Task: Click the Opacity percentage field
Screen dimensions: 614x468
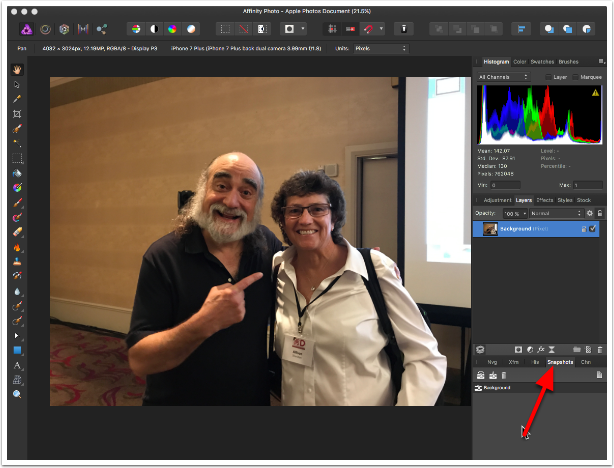Action: point(513,213)
